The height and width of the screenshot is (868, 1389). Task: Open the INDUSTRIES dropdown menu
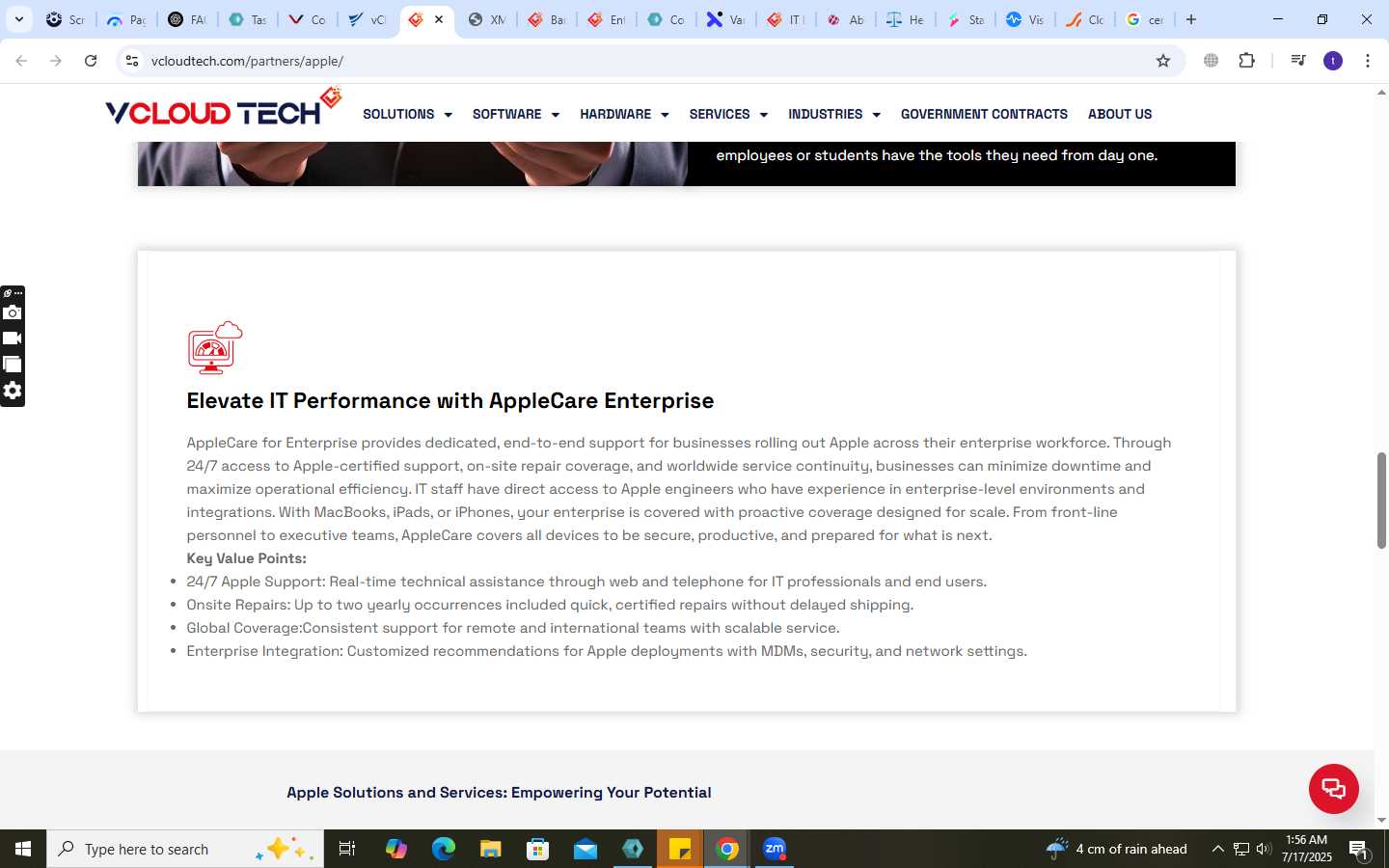coord(834,114)
